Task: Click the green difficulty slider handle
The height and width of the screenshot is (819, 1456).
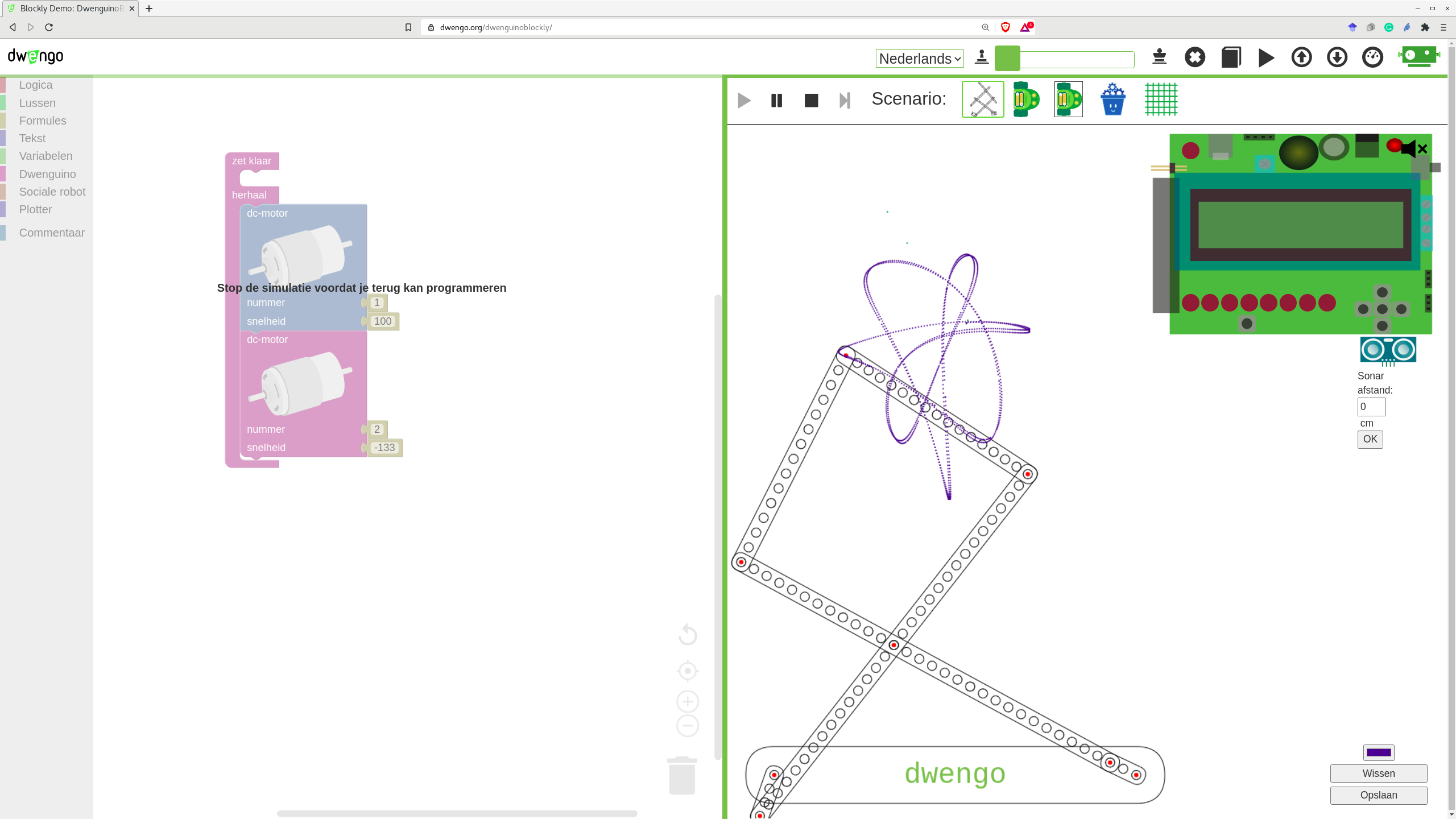Action: [x=1007, y=59]
